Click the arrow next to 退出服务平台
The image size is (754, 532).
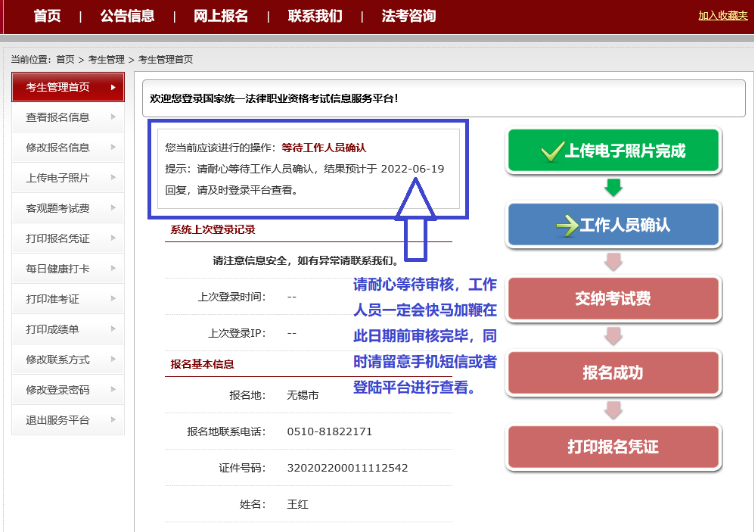(113, 420)
